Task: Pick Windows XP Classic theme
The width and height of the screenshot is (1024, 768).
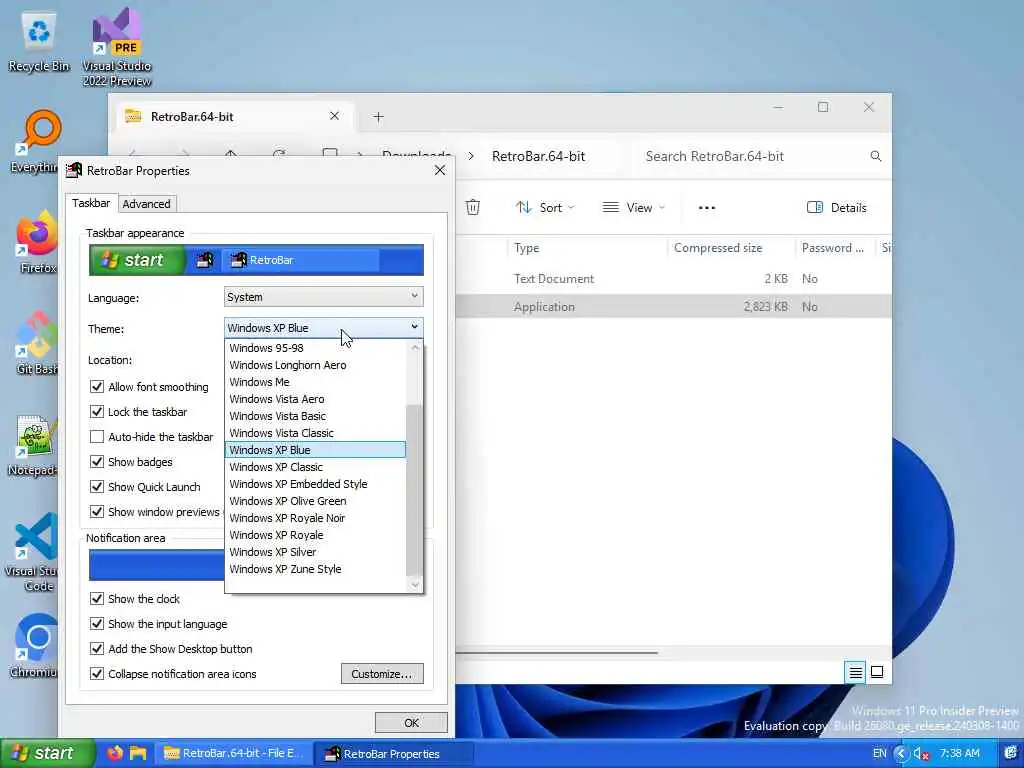Action: point(315,467)
